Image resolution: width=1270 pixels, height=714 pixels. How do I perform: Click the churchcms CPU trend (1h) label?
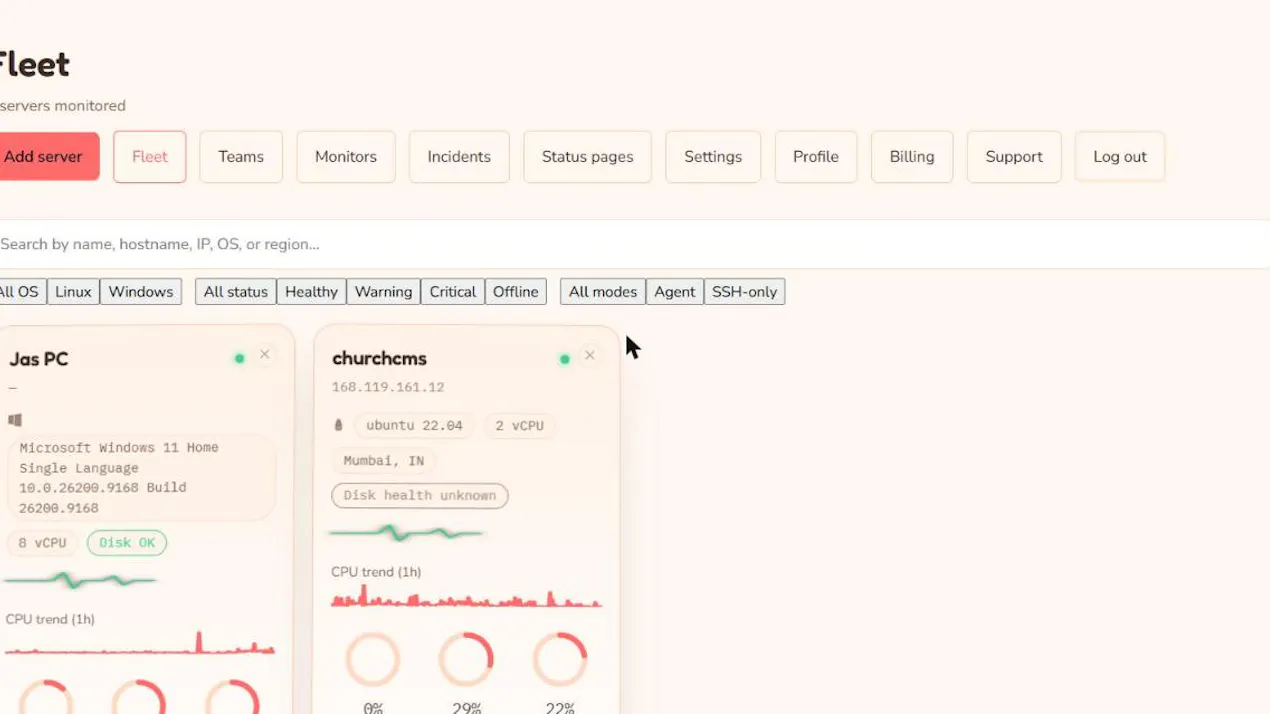376,572
